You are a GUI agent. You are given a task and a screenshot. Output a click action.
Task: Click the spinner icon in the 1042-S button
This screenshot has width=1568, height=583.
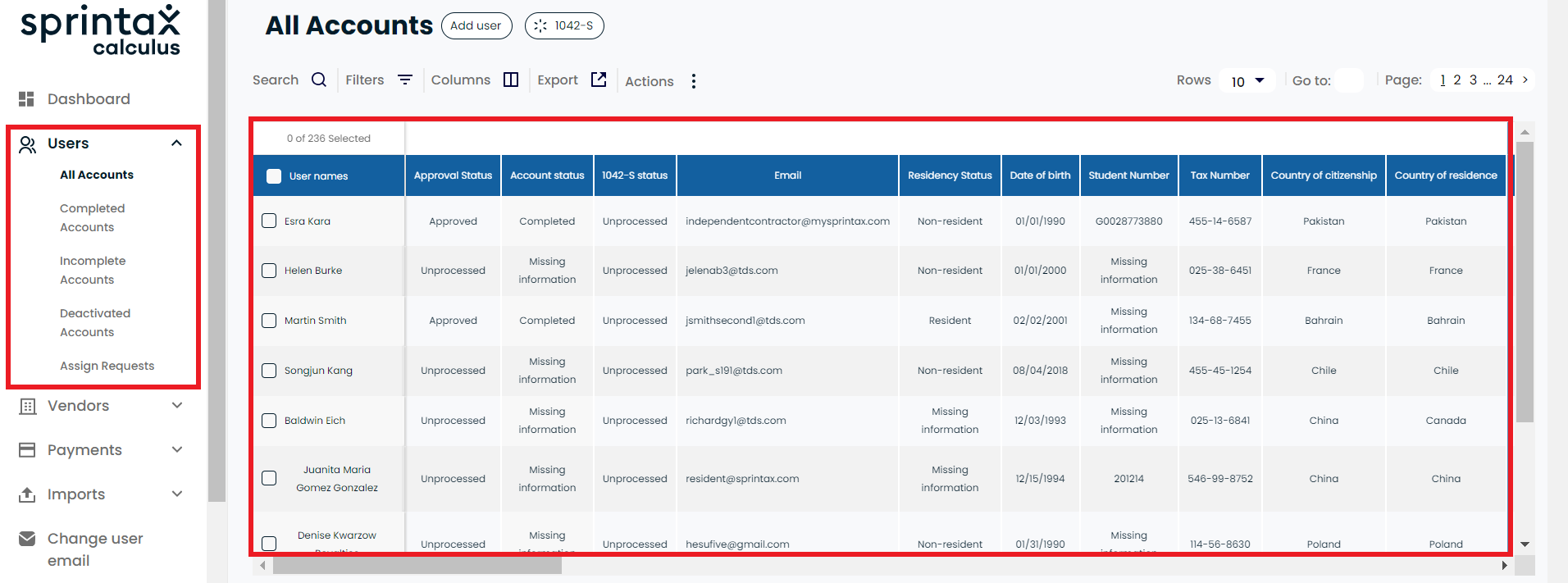pyautogui.click(x=540, y=26)
